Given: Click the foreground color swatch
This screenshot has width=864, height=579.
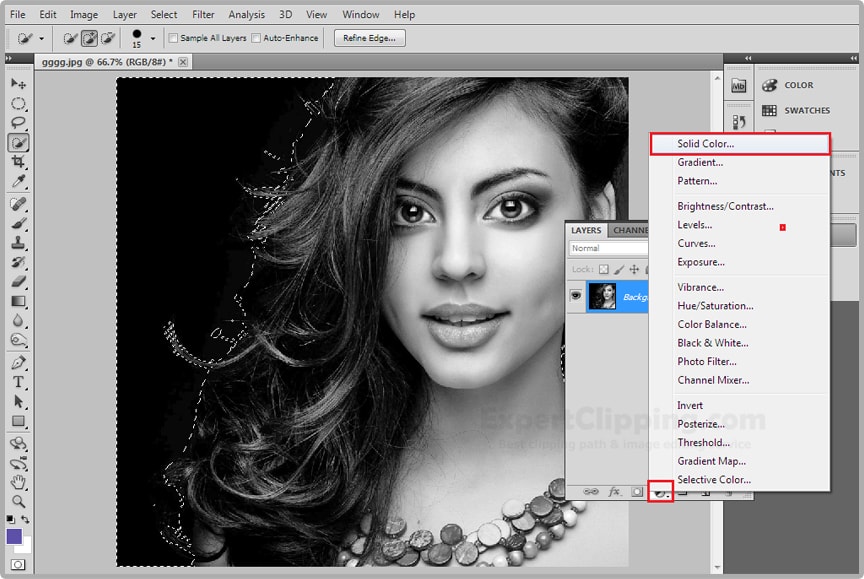Looking at the screenshot, I should [15, 537].
